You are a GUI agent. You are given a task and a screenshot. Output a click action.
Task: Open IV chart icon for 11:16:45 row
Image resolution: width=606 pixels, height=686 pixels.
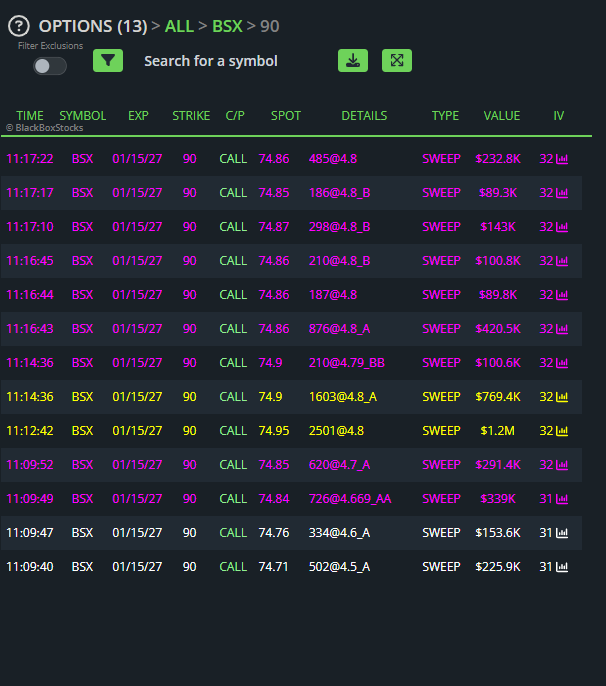[x=562, y=261]
